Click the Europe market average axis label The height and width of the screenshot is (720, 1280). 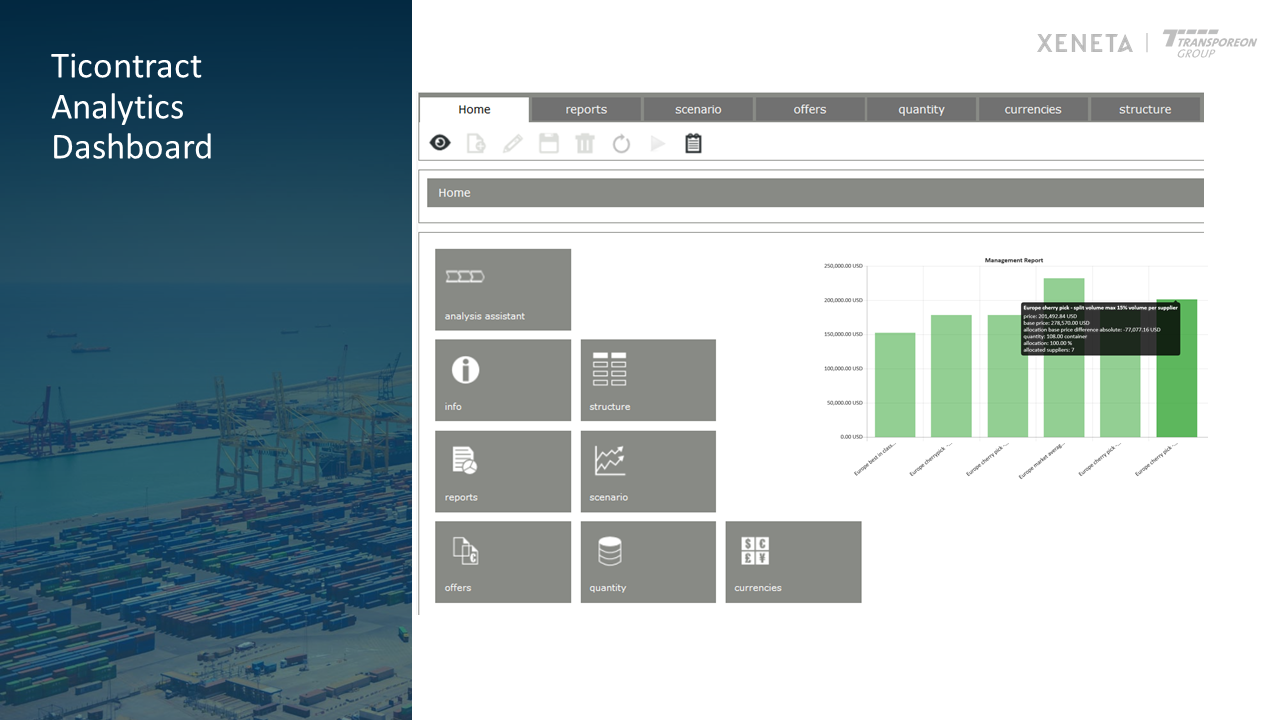1043,461
